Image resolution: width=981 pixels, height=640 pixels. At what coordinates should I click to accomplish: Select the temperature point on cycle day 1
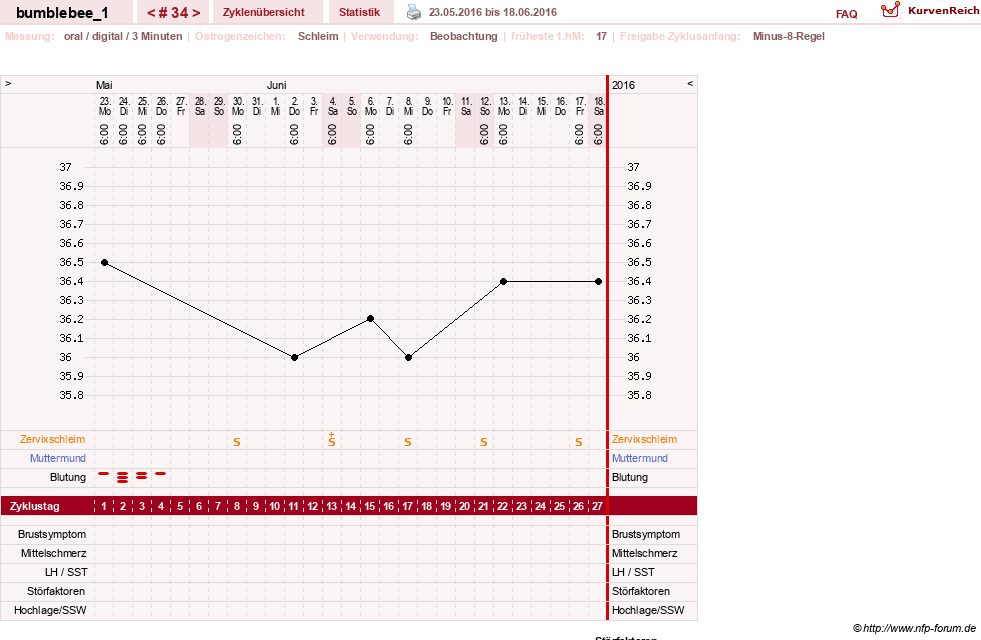click(104, 263)
